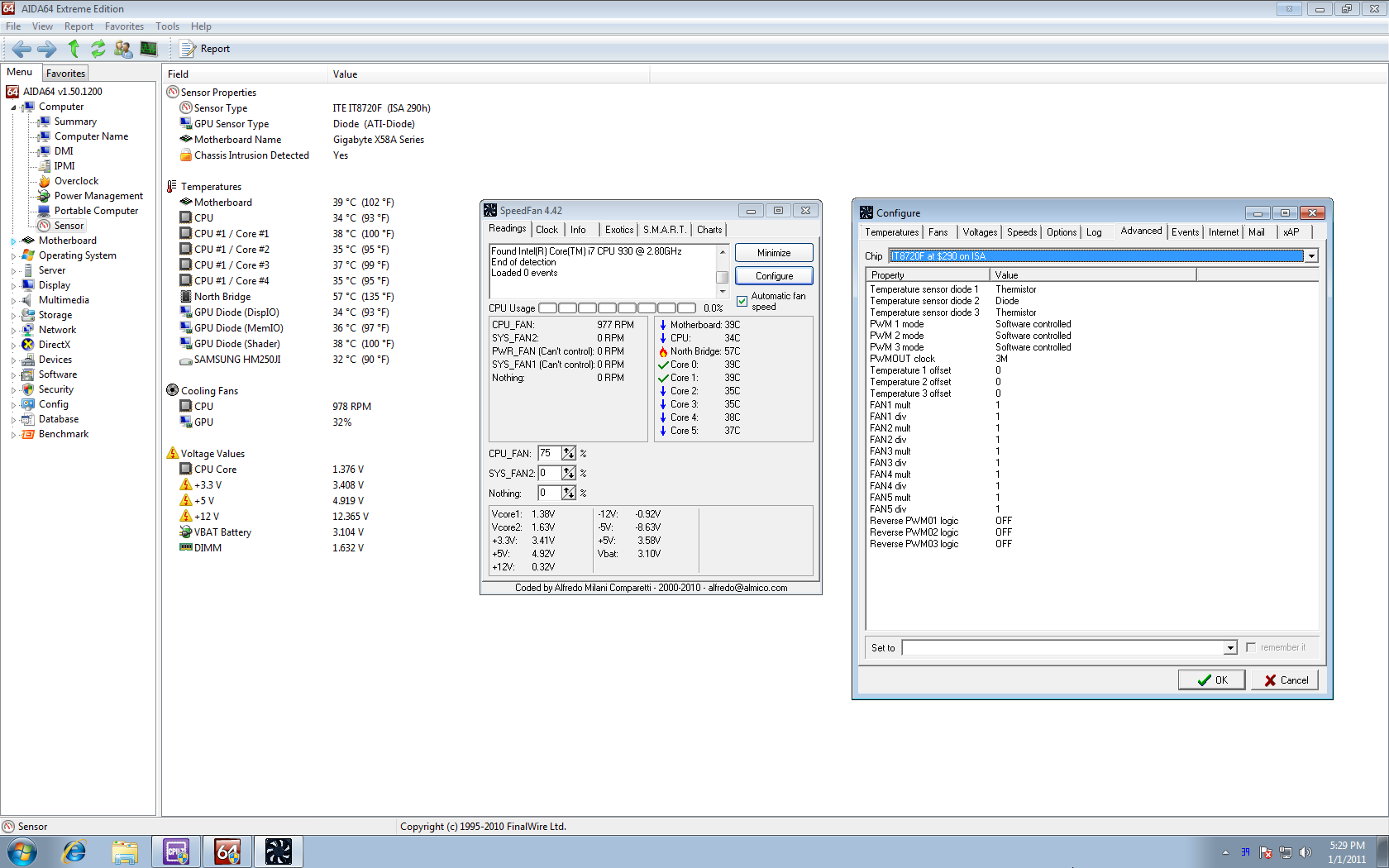Click Cancel in Configure dialog
This screenshot has height=868, width=1389.
point(1286,680)
